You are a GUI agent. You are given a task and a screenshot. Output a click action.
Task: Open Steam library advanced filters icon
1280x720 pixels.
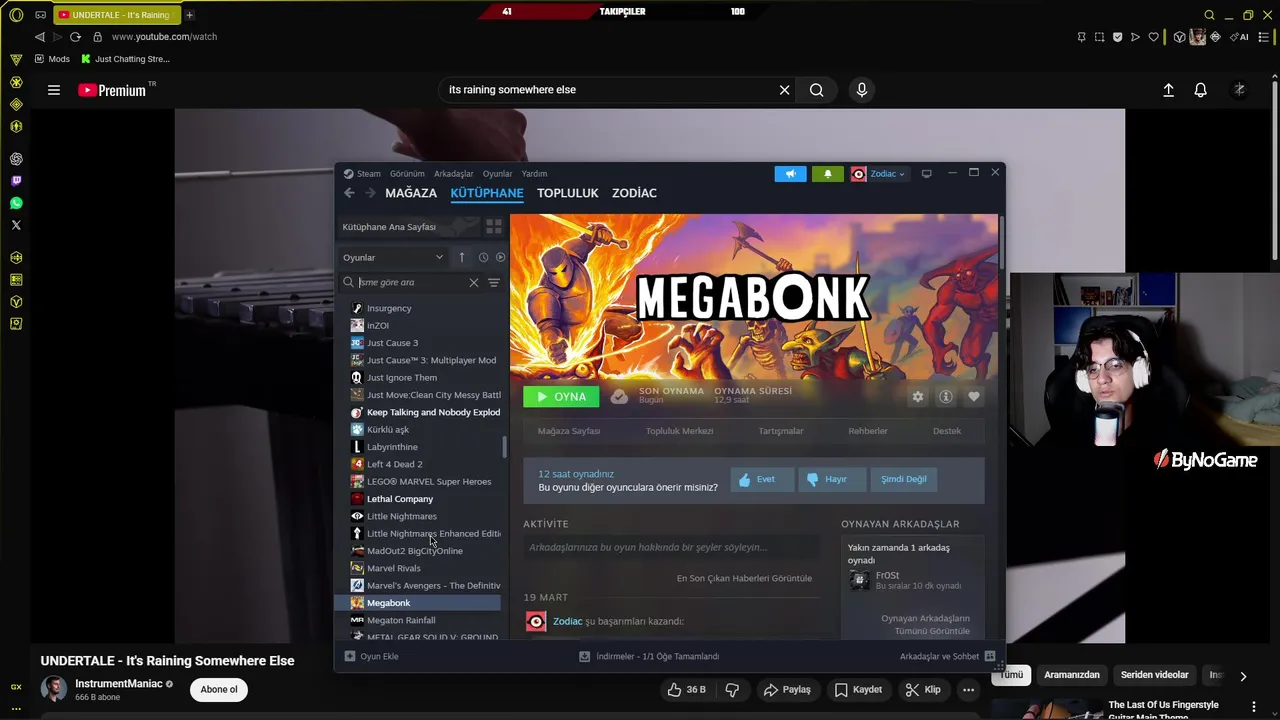click(494, 283)
